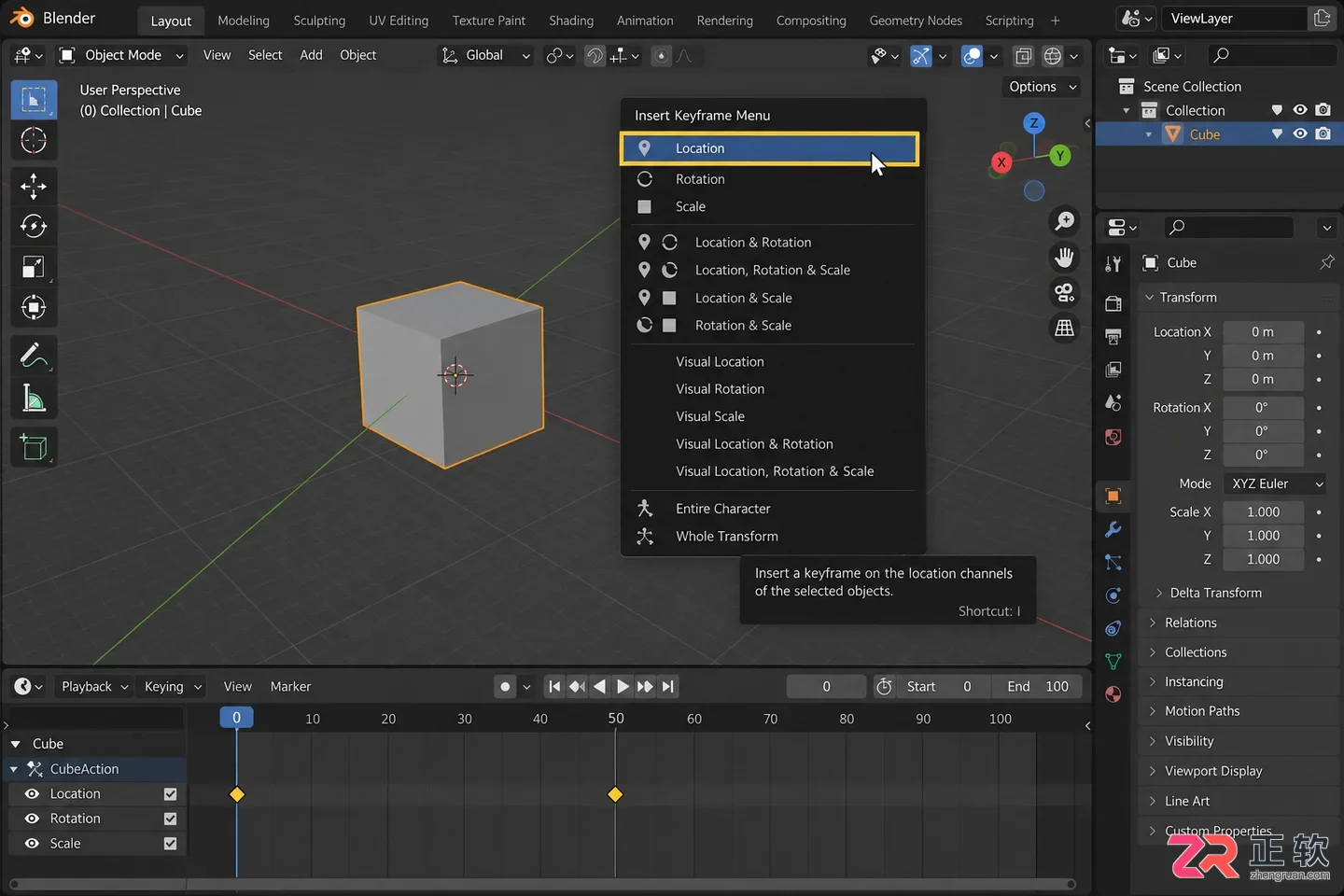The width and height of the screenshot is (1344, 896).
Task: Open the Modifiers wrench tab
Action: [x=1113, y=529]
